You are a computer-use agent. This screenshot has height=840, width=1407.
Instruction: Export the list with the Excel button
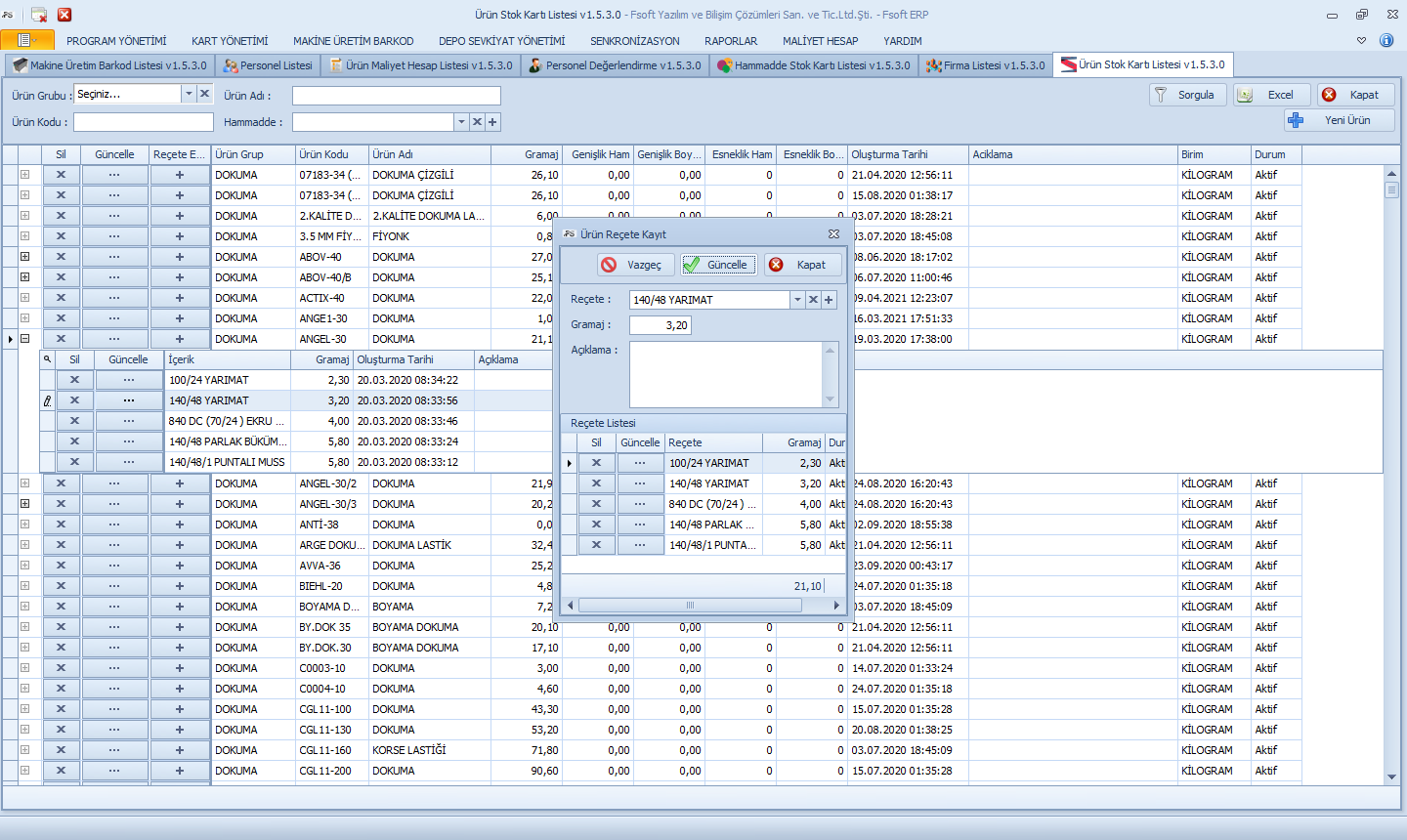(1270, 95)
